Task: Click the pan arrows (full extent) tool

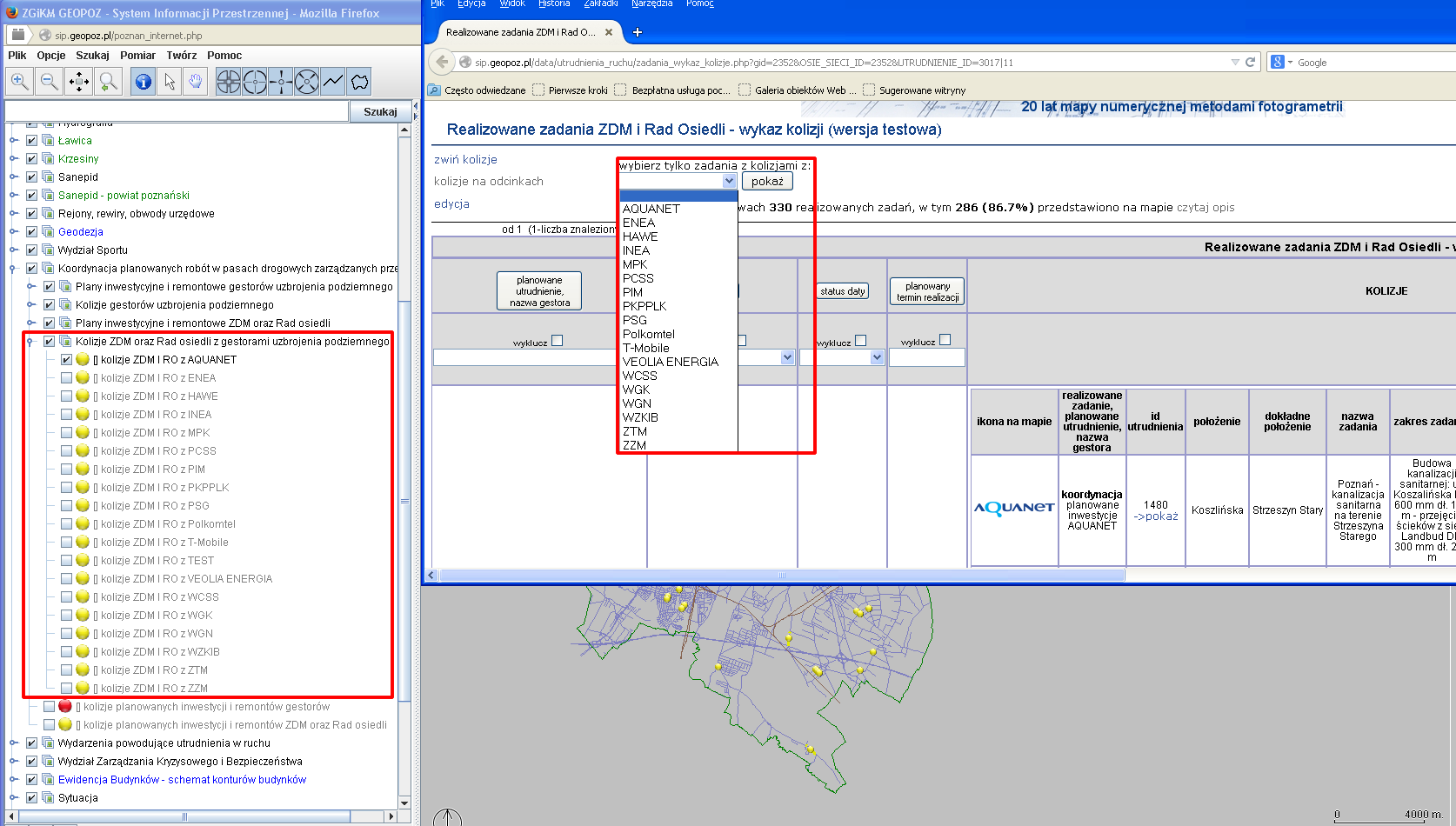Action: pos(79,82)
